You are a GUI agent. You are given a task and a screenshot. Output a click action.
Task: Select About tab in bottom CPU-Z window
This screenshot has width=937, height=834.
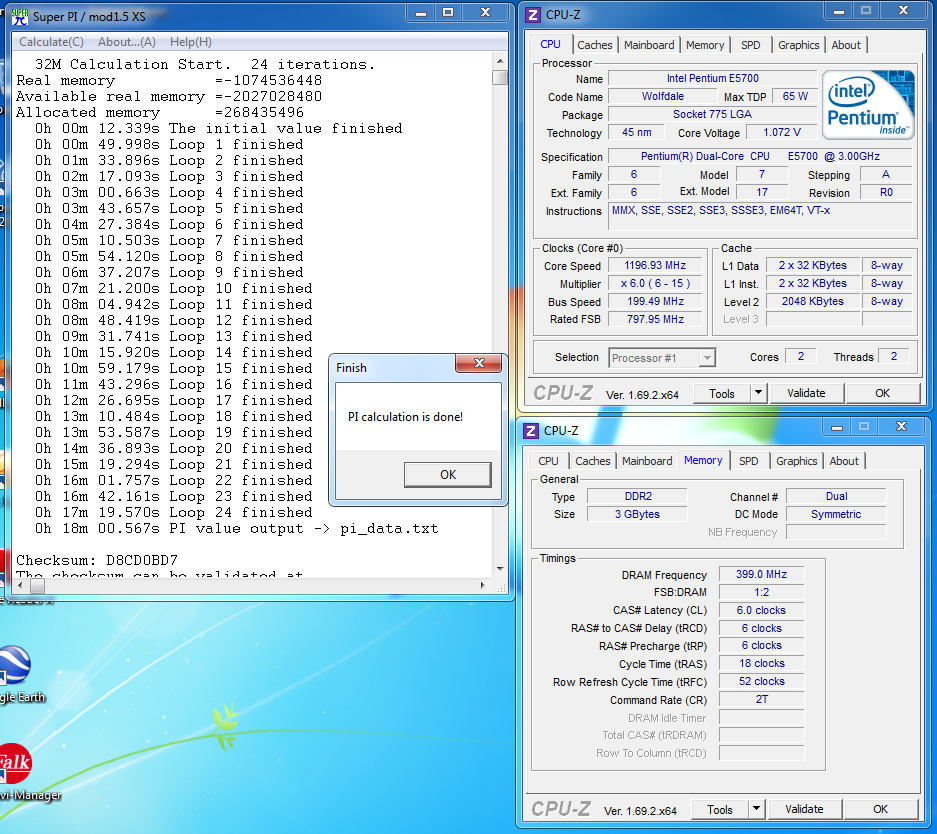tap(844, 461)
